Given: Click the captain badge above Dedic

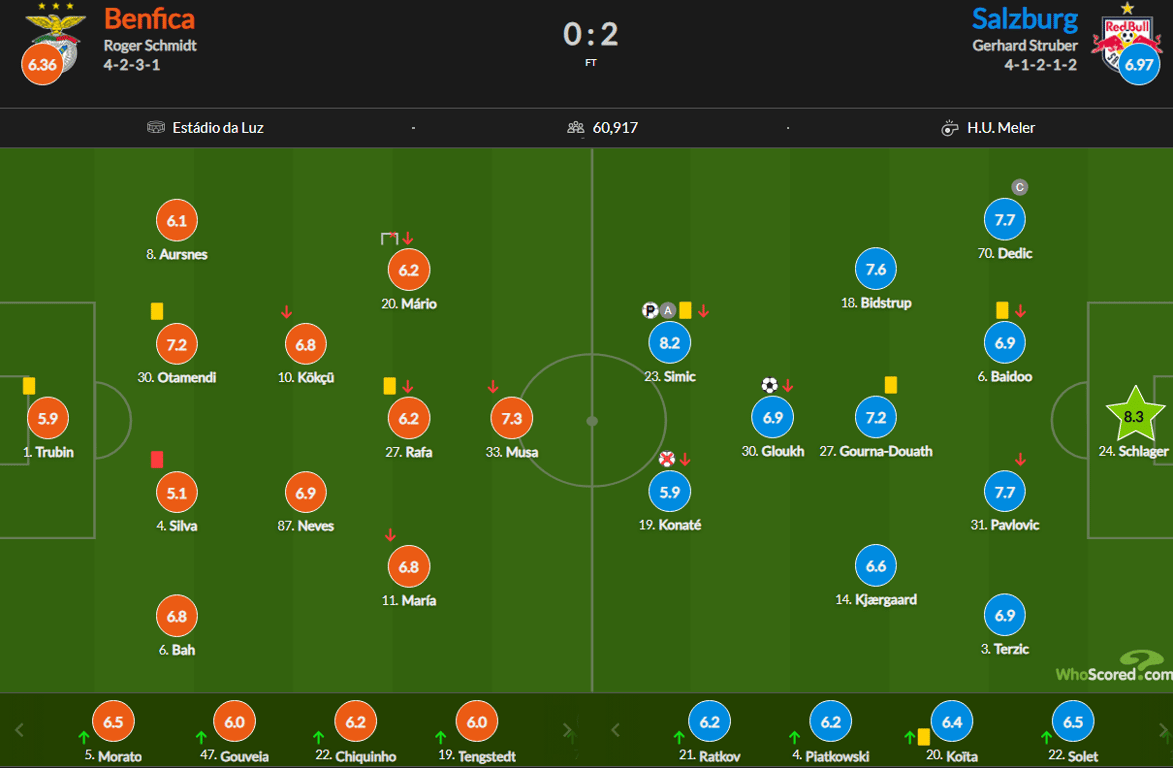Looking at the screenshot, I should [1019, 187].
